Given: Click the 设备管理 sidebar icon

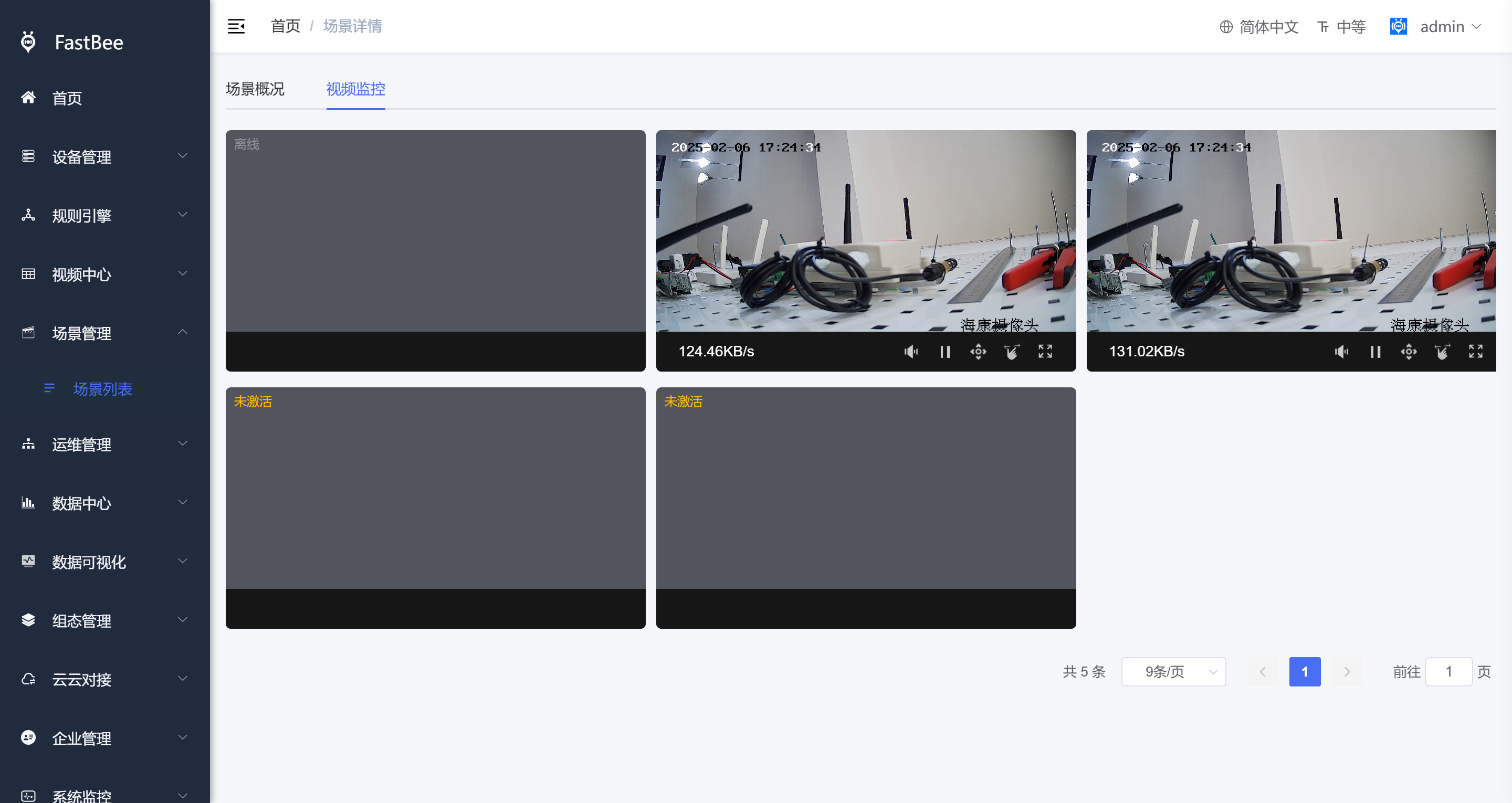Looking at the screenshot, I should (28, 156).
